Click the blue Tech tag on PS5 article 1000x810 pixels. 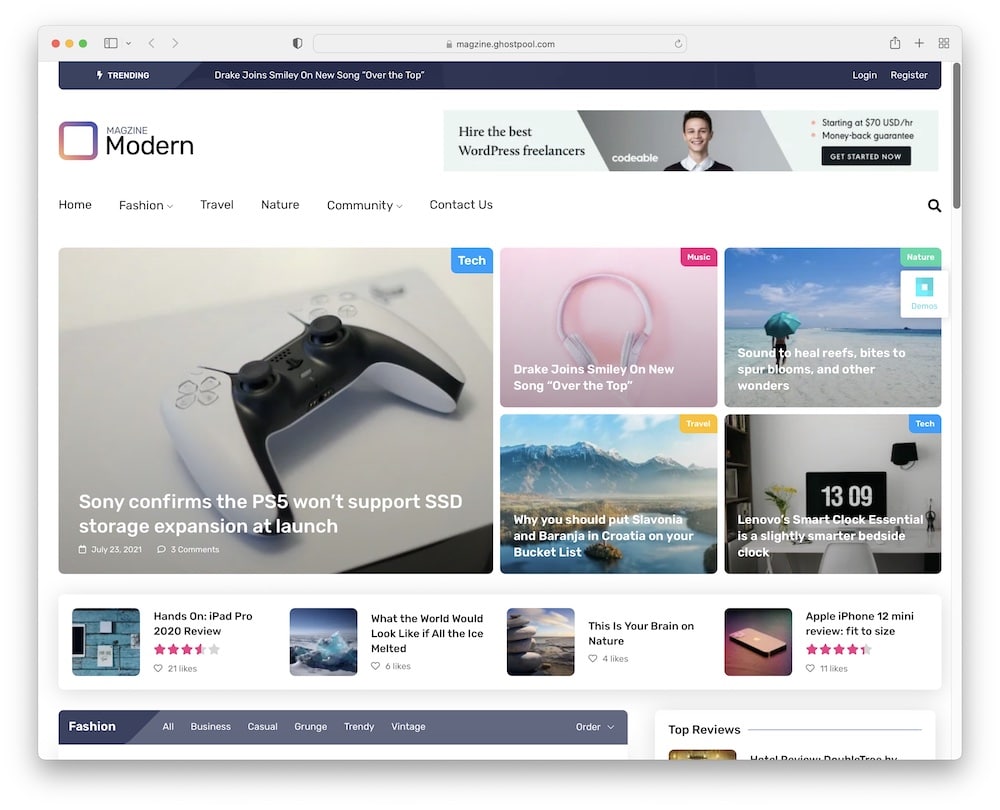[x=471, y=260]
